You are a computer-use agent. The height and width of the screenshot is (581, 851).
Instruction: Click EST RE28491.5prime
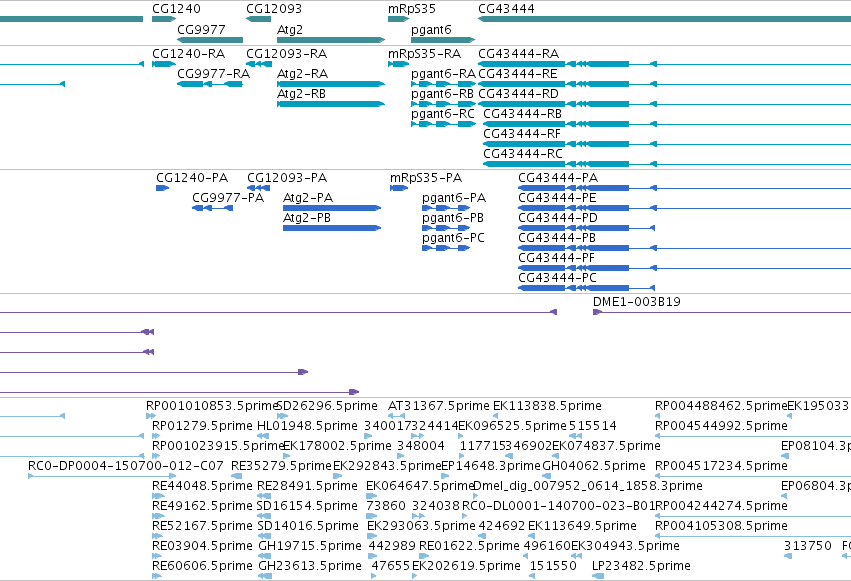[x=307, y=487]
